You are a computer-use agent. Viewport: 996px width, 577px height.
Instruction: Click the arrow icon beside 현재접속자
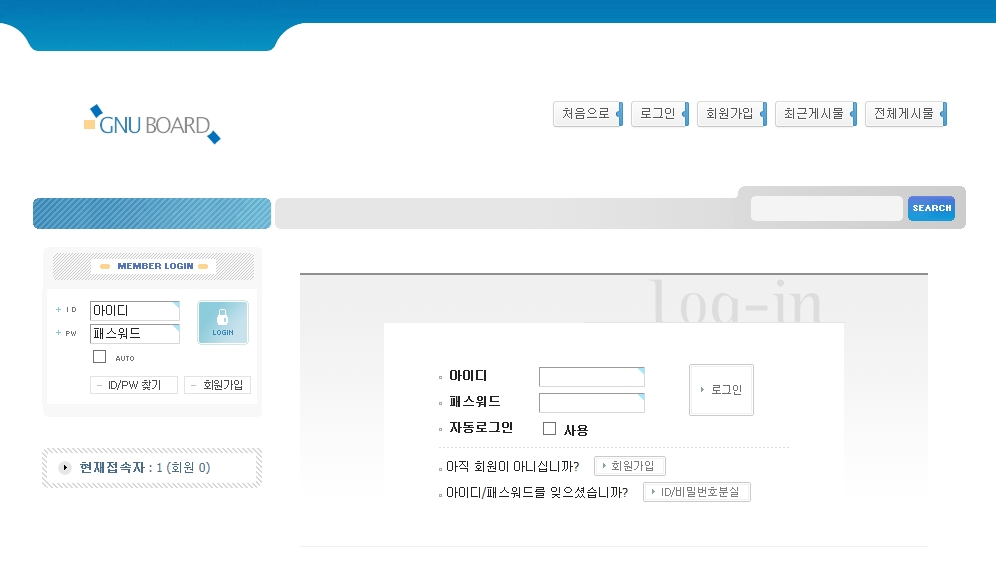[66, 467]
